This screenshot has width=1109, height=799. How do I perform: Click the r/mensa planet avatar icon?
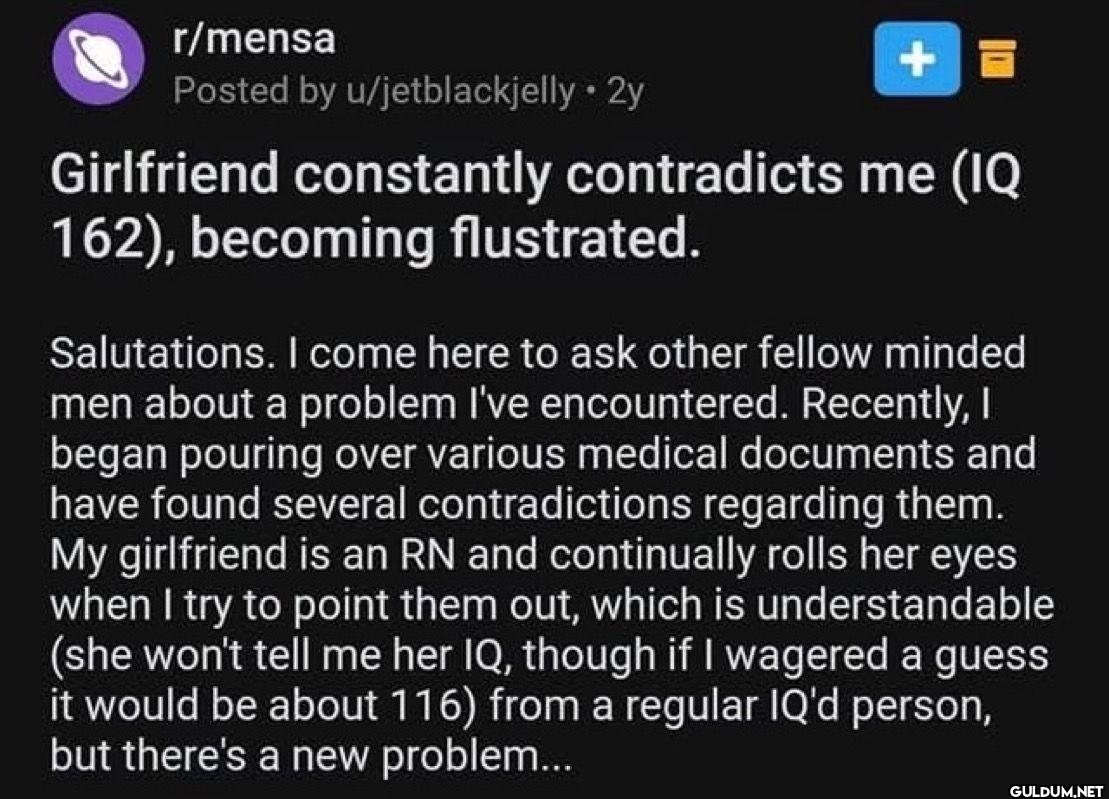pos(99,60)
